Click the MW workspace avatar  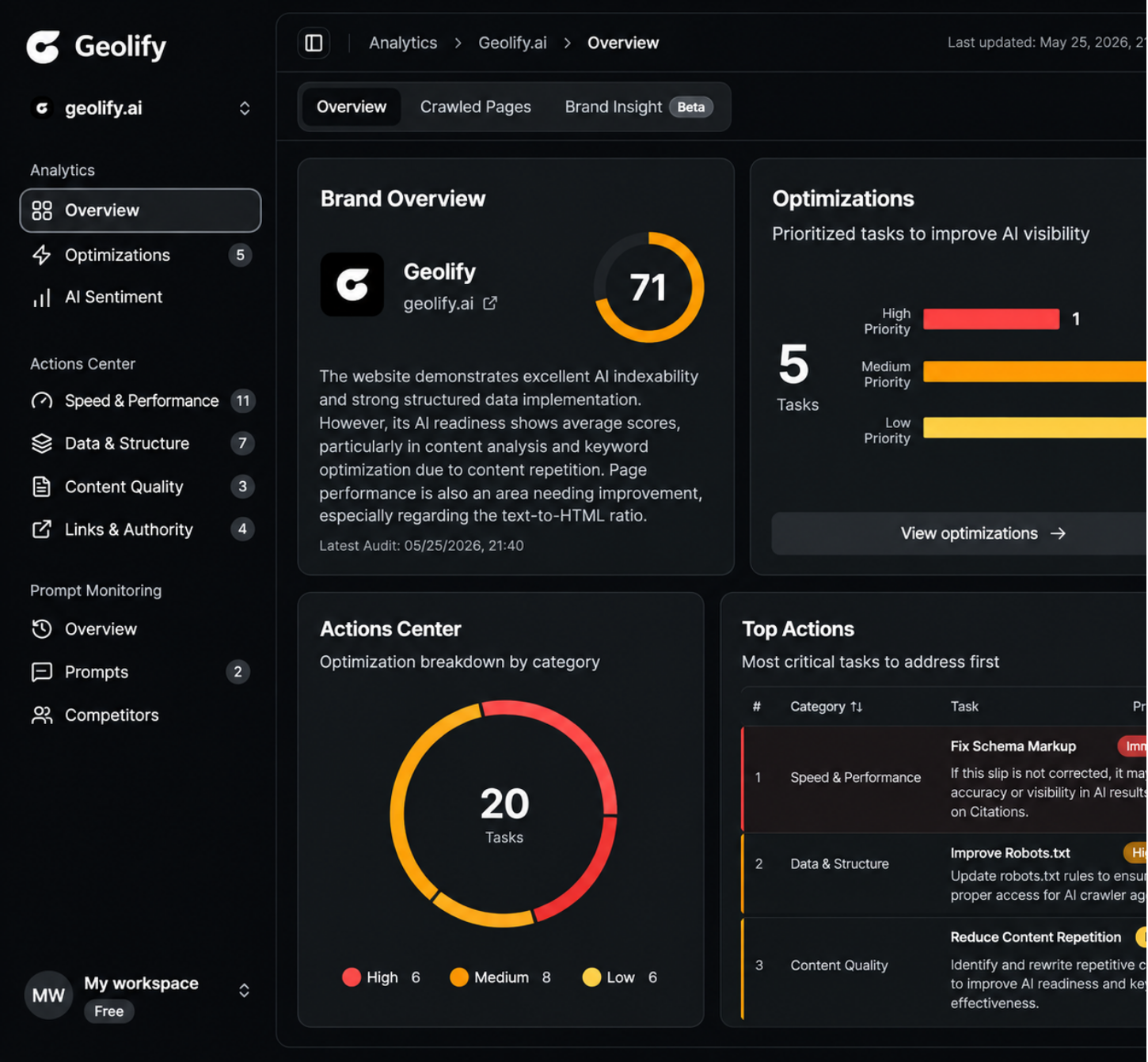(48, 996)
